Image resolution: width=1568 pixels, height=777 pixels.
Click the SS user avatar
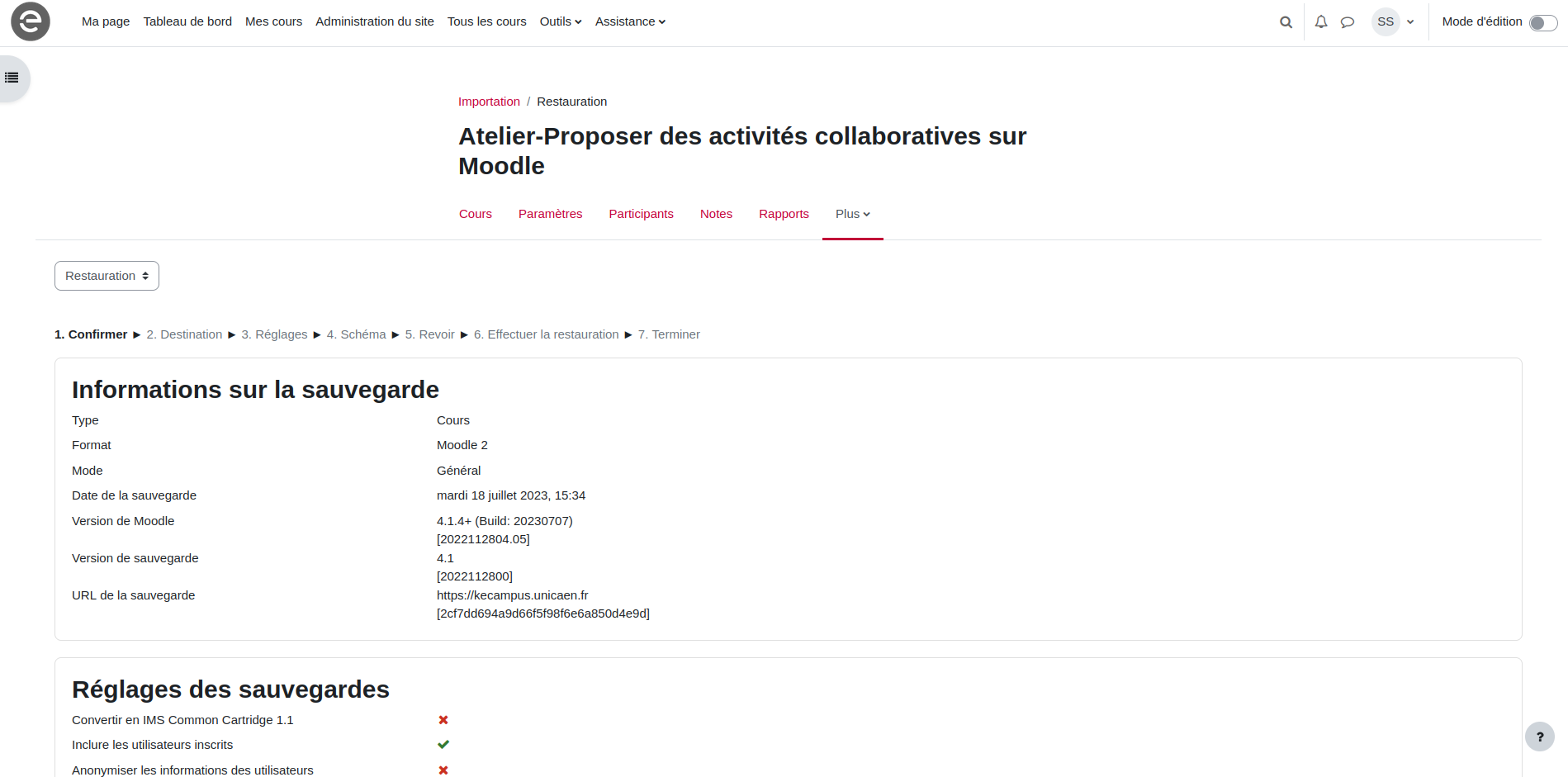click(1386, 22)
